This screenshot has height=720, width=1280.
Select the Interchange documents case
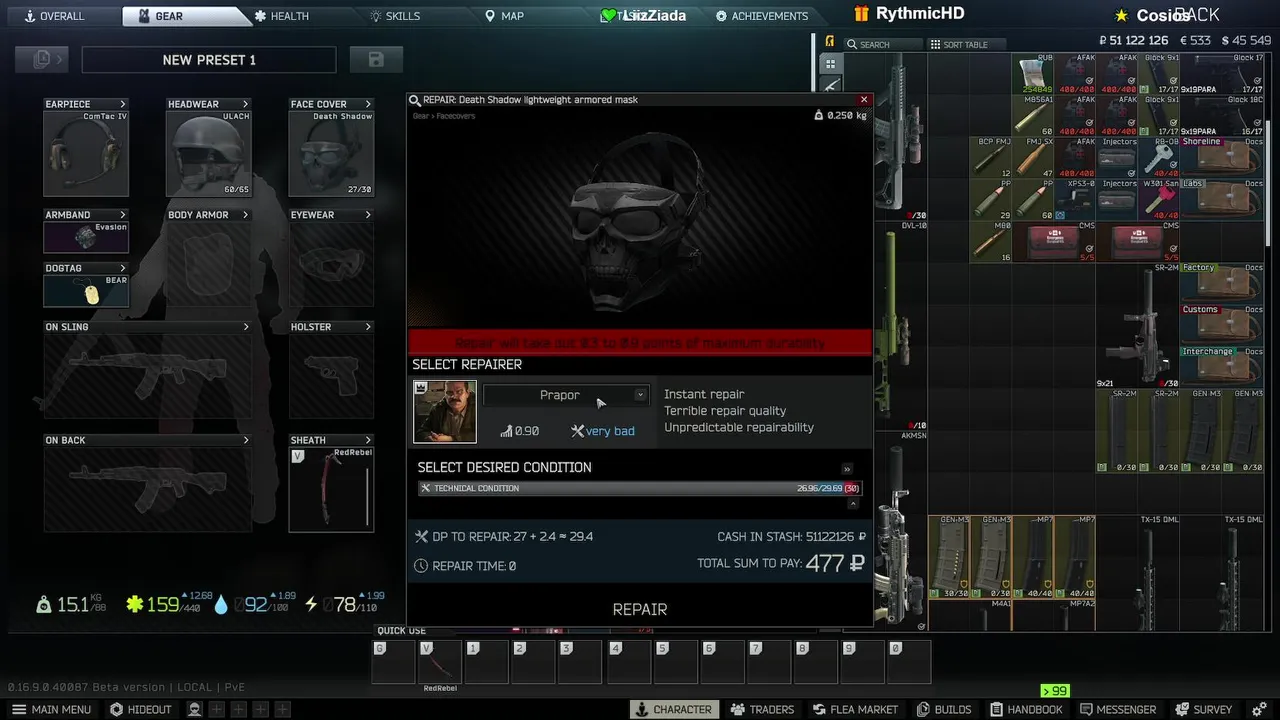pos(1223,368)
